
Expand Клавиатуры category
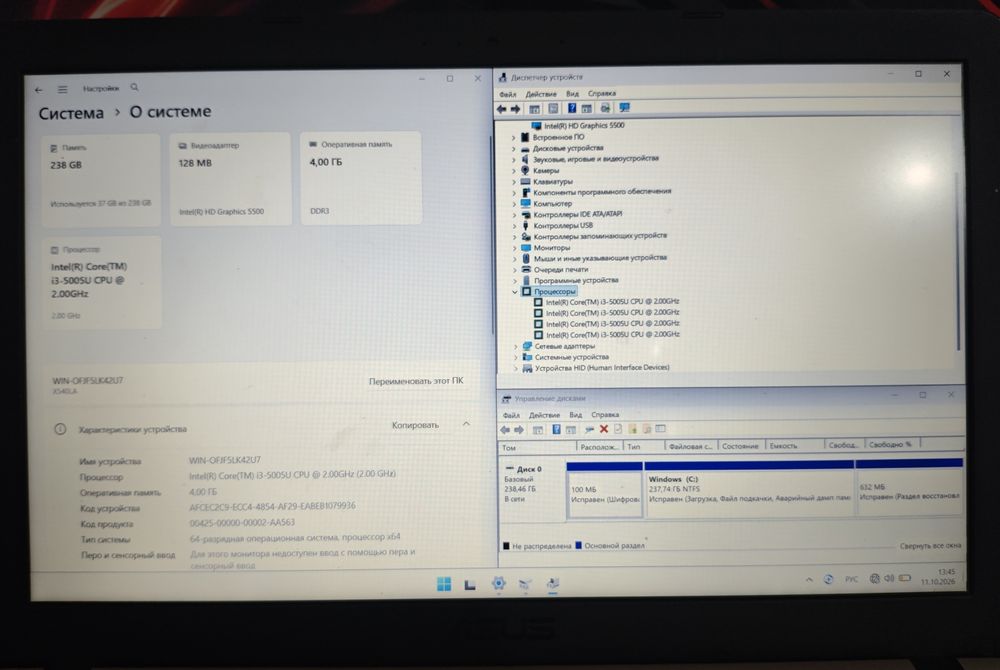[513, 181]
